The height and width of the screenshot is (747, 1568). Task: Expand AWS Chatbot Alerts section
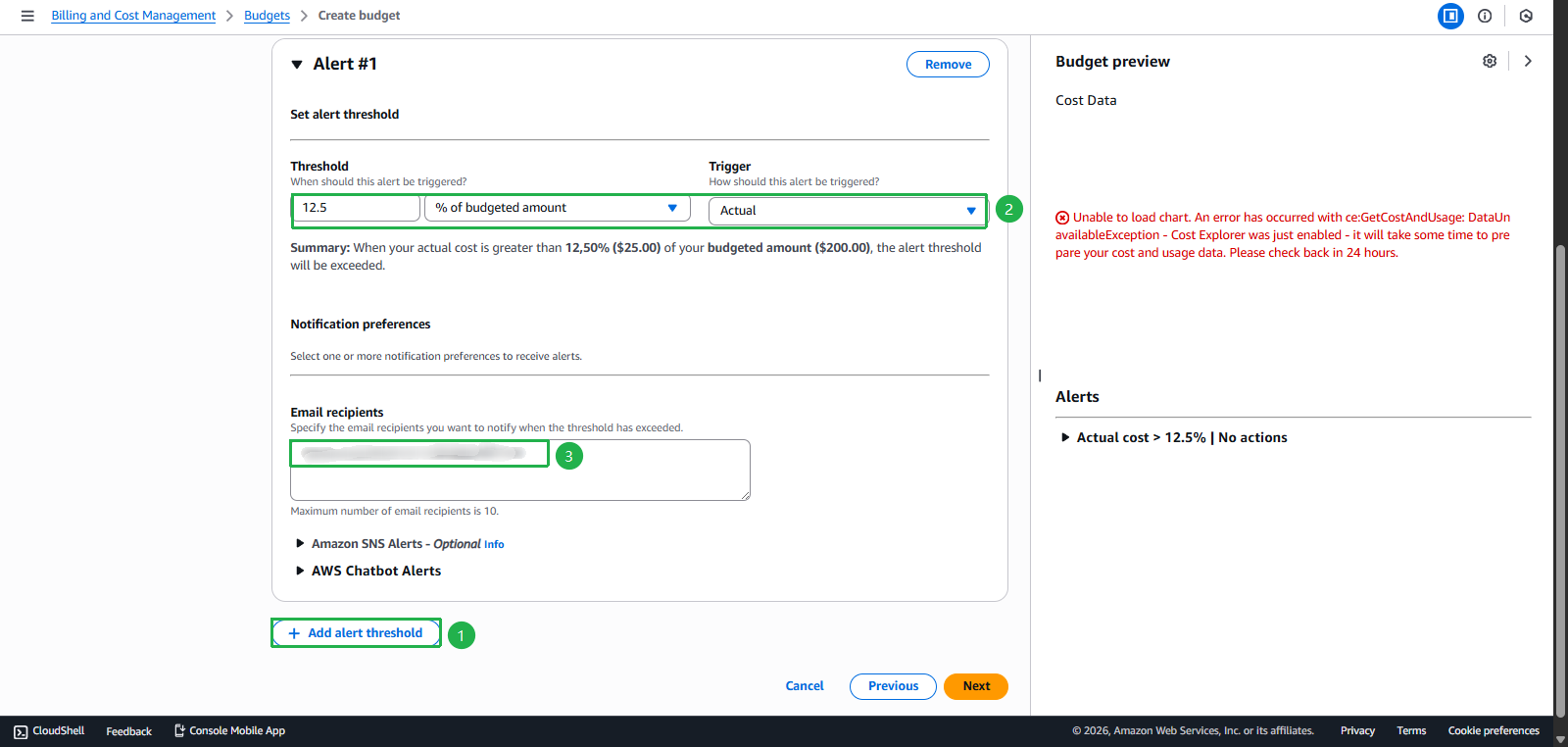300,571
